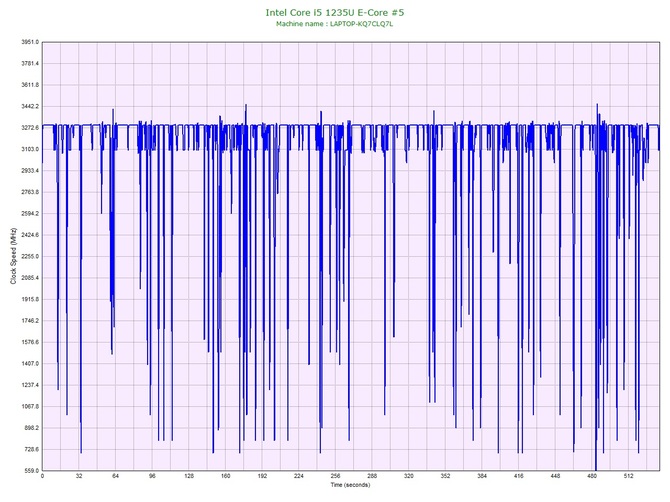This screenshot has width=670, height=502.
Task: Click the 'Clock Speed (MHz)' axis label
Action: tap(13, 256)
